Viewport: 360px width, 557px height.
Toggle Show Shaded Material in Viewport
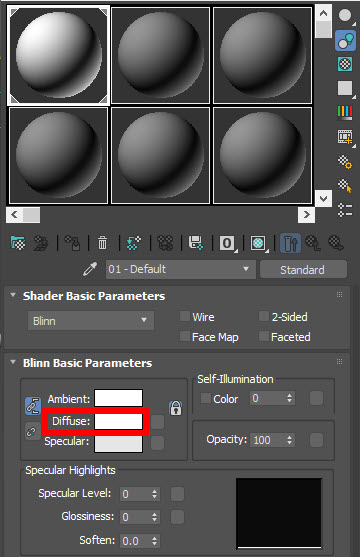tap(259, 243)
